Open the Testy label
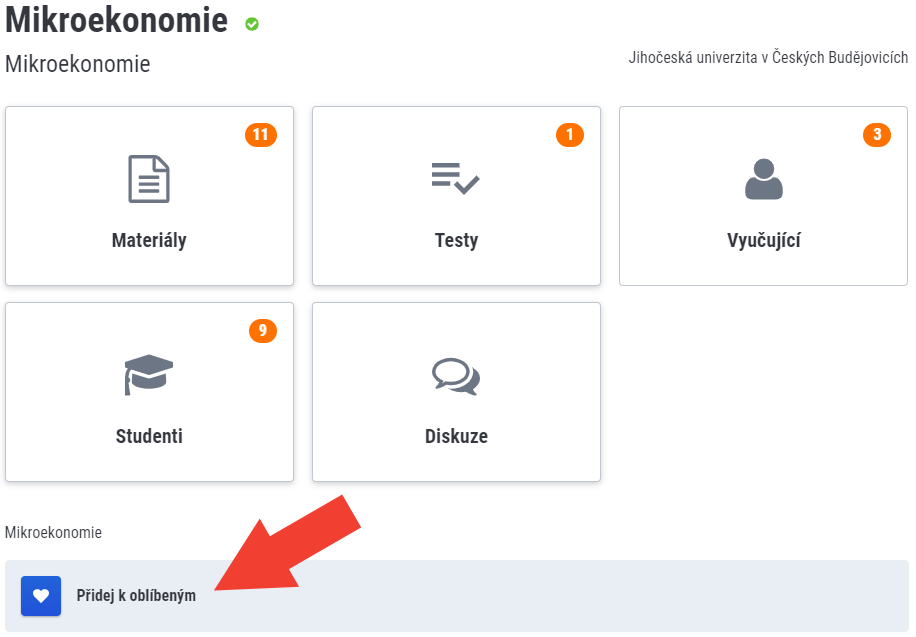The height and width of the screenshot is (637, 916). 456,240
